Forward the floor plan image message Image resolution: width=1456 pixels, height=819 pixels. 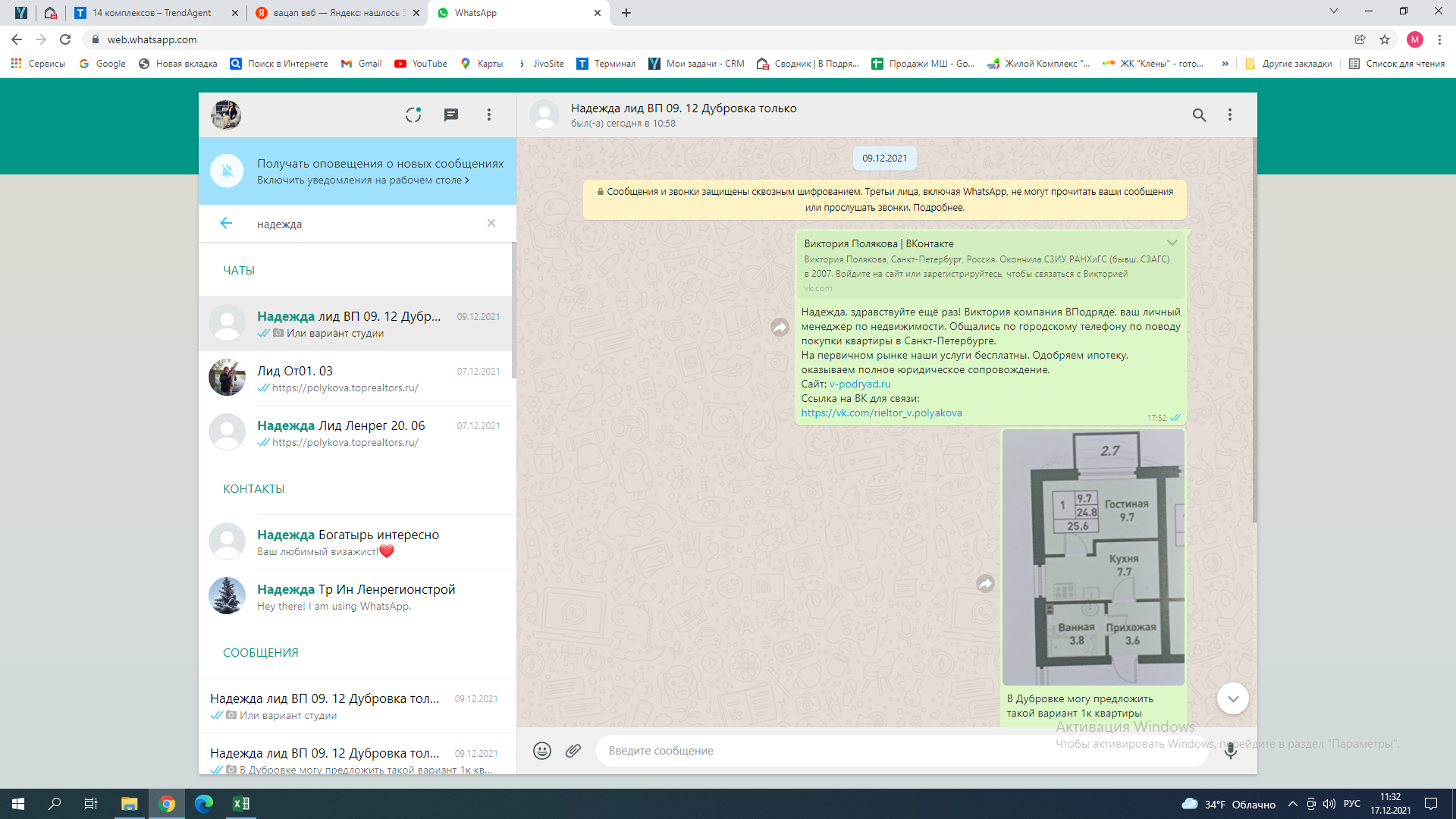pyautogui.click(x=985, y=583)
